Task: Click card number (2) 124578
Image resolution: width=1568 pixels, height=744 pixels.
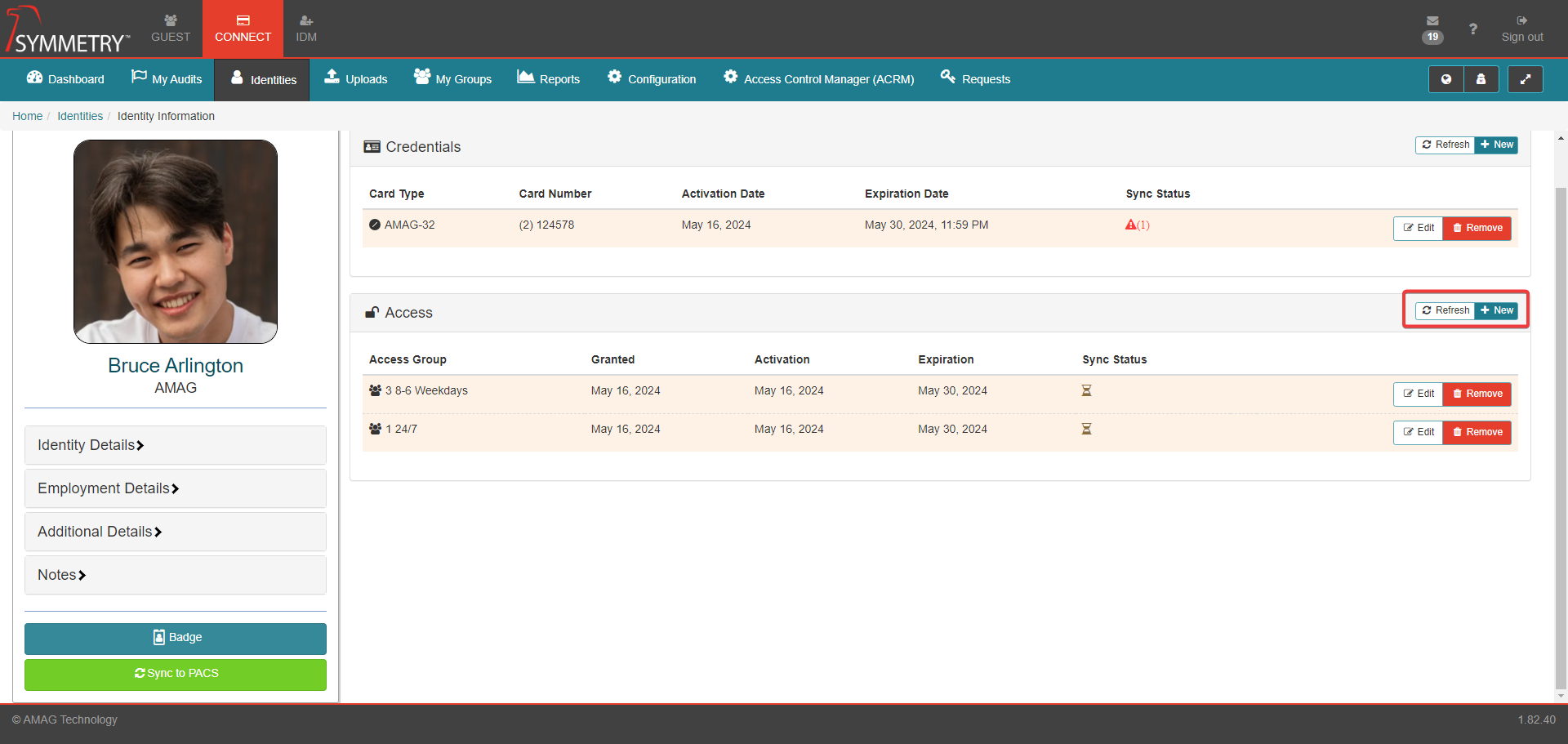Action: 546,225
